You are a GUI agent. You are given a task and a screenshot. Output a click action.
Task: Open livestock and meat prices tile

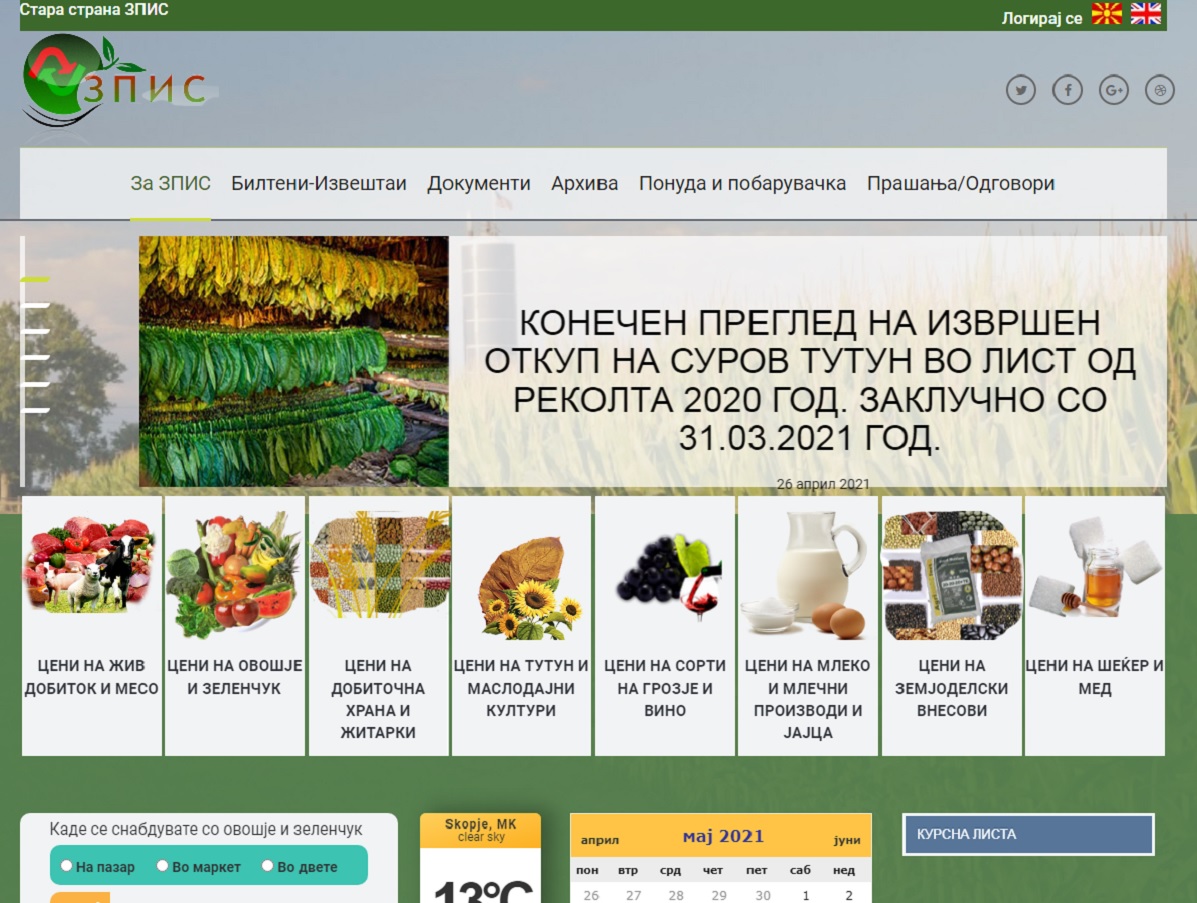pos(92,625)
